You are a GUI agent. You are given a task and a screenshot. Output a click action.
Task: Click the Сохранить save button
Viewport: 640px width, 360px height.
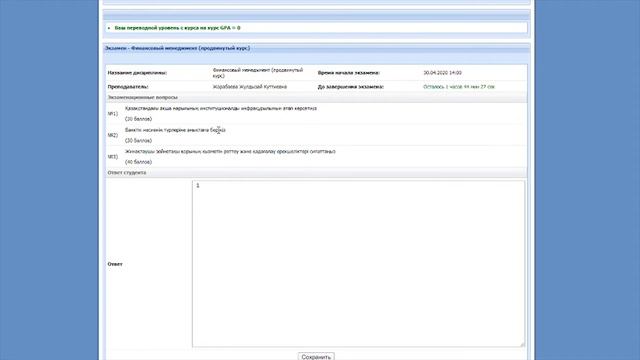coord(316,357)
